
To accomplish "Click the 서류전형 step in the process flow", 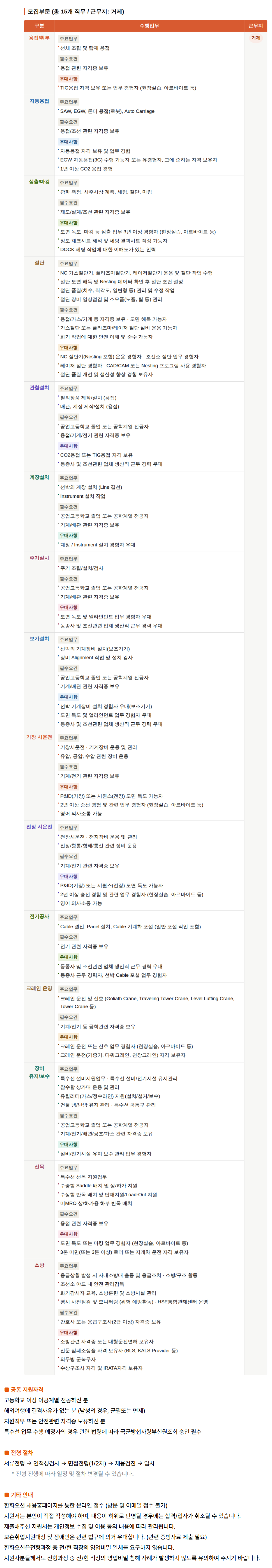I will point(15,1463).
